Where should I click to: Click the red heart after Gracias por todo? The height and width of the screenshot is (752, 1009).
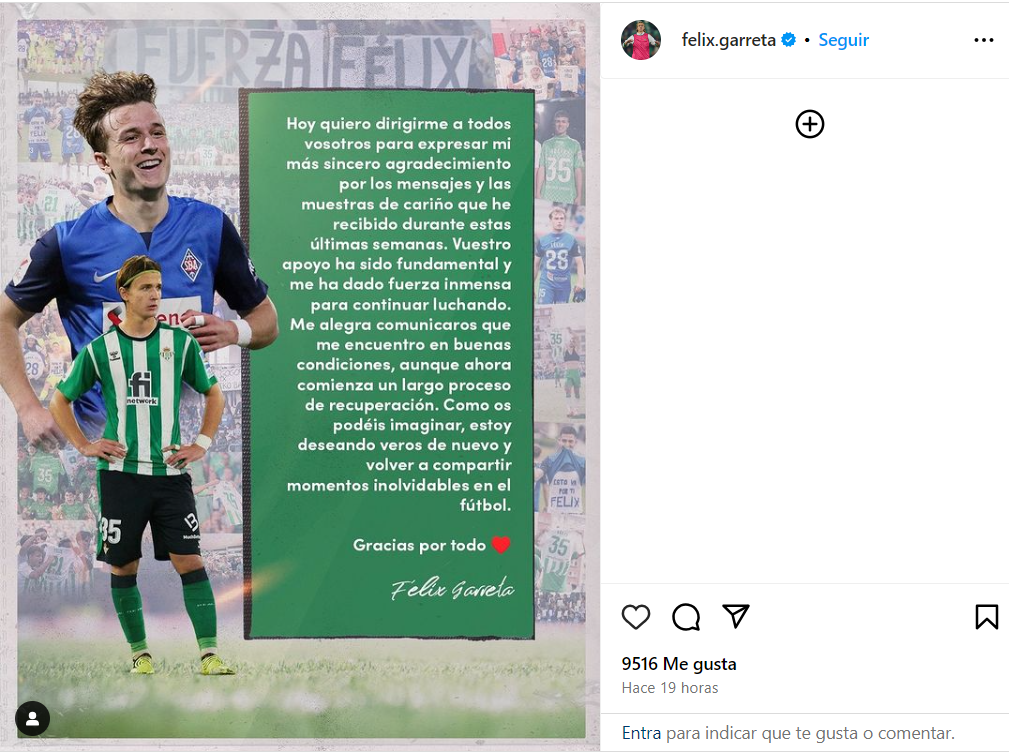501,545
